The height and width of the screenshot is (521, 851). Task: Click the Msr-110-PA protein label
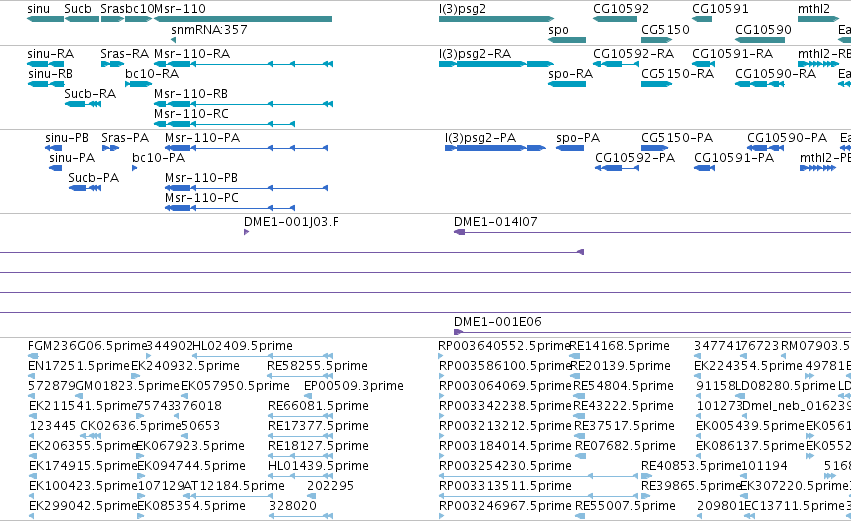(x=202, y=138)
